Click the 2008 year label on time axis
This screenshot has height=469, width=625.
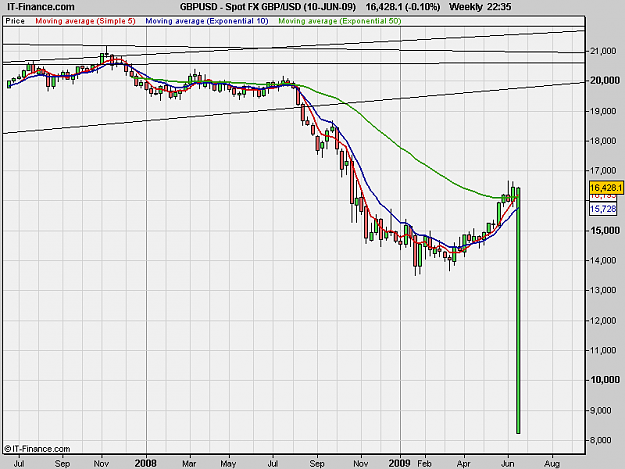point(145,463)
